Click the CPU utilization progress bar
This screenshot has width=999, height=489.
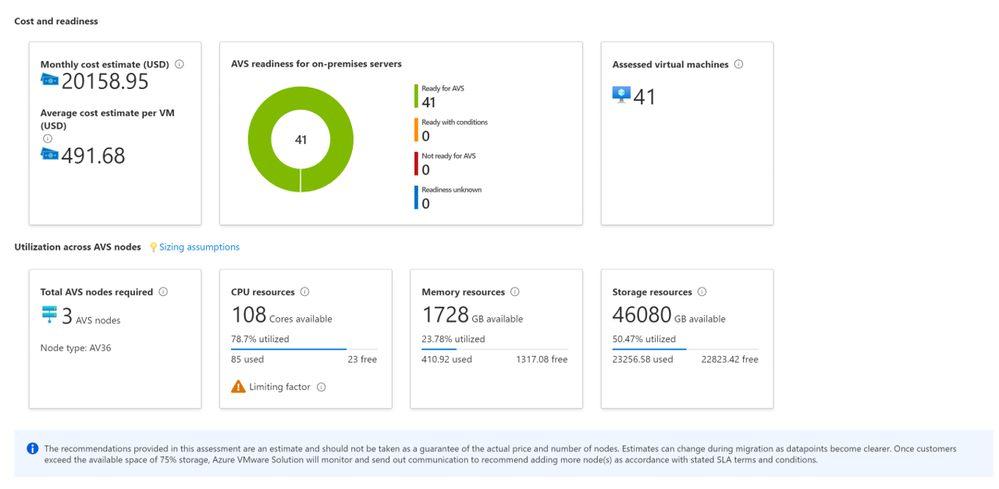point(304,349)
